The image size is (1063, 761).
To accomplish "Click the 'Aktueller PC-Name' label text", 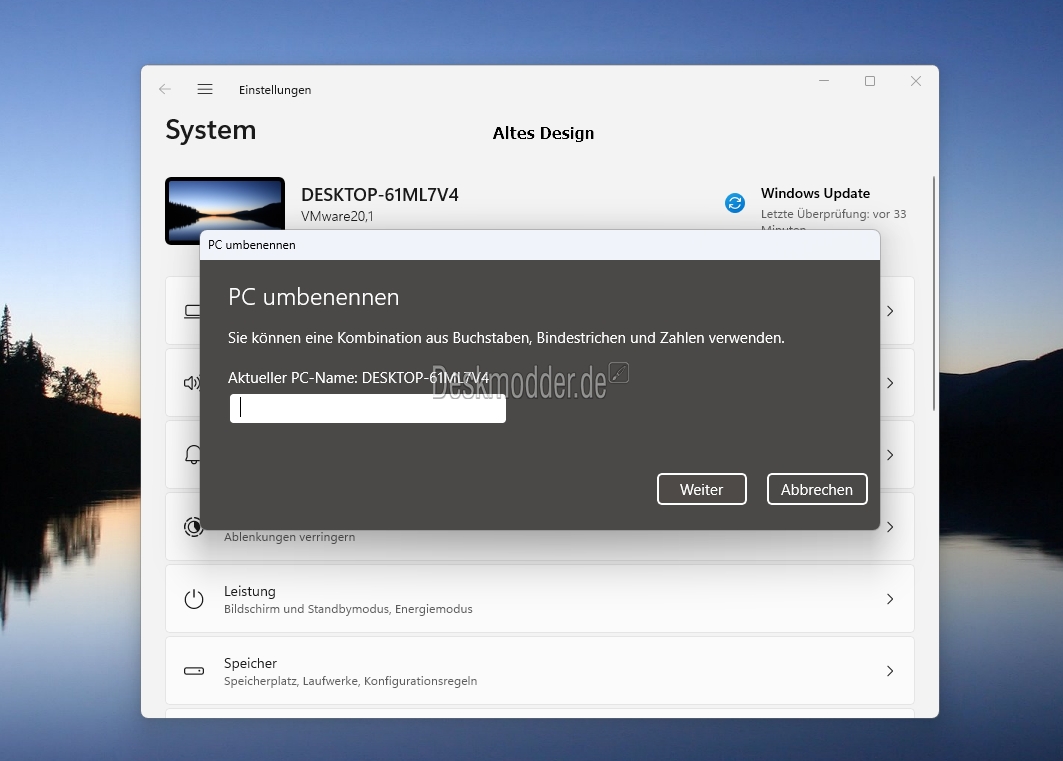I will [x=293, y=378].
